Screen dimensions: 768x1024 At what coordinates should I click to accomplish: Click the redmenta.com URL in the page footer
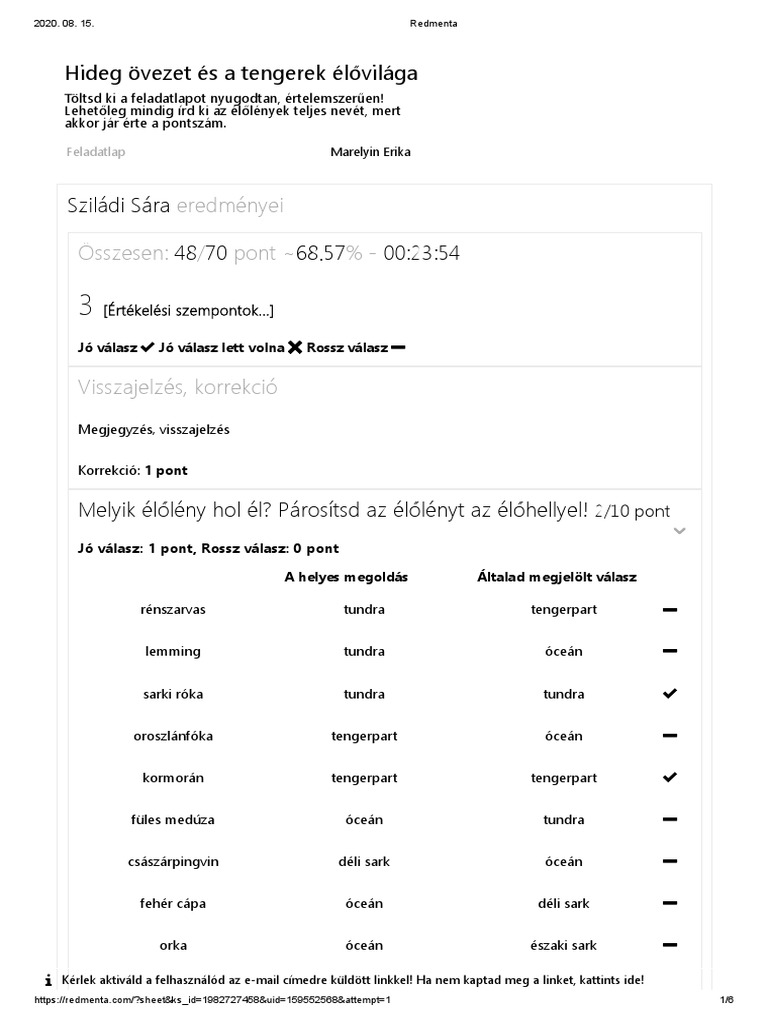tap(212, 1000)
